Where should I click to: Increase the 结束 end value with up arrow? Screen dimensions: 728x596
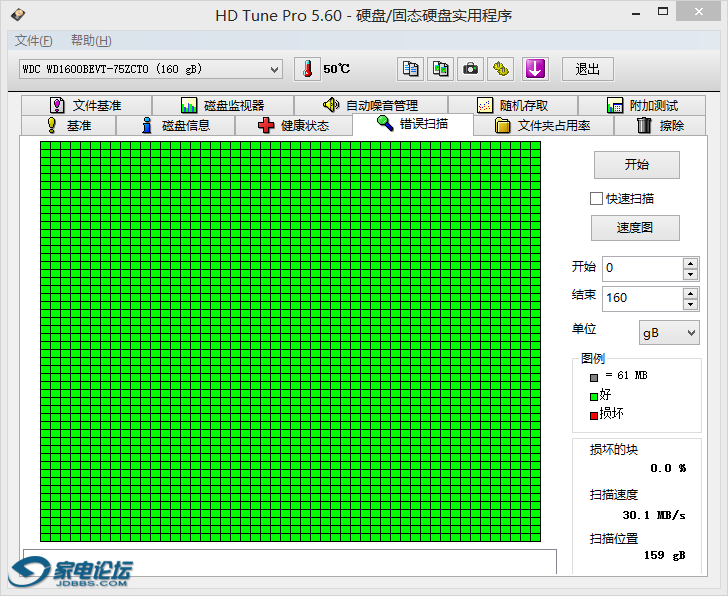690,294
